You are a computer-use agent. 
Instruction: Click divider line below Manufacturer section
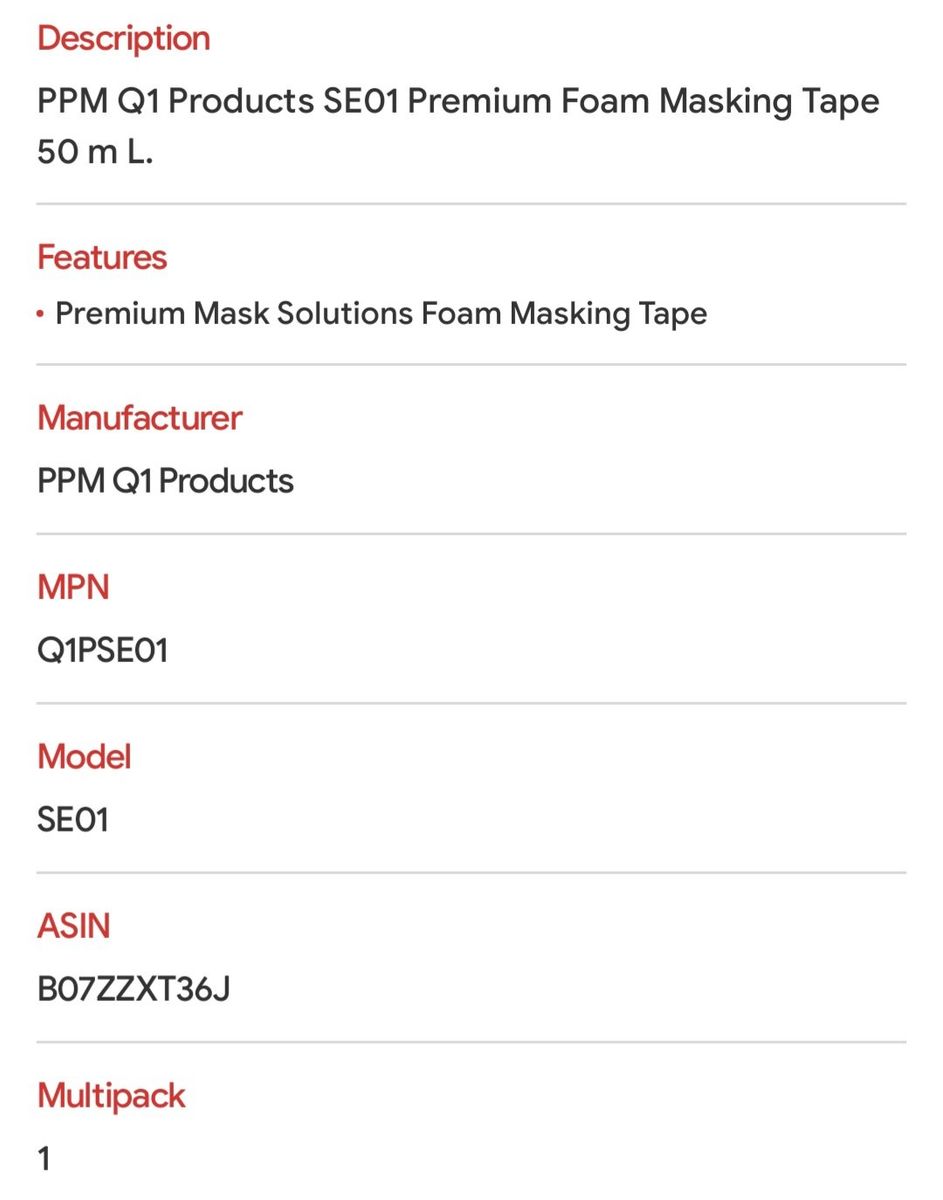tap(471, 534)
